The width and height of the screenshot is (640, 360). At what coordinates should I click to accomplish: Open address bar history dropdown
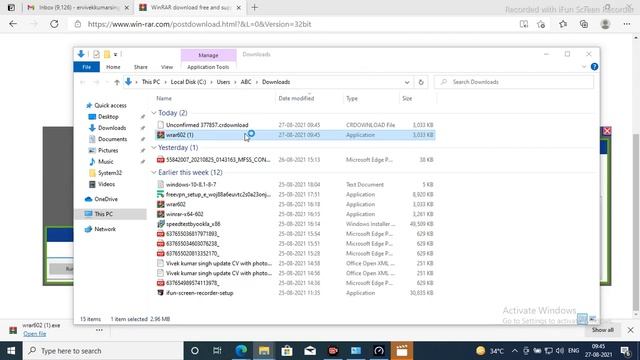click(407, 82)
